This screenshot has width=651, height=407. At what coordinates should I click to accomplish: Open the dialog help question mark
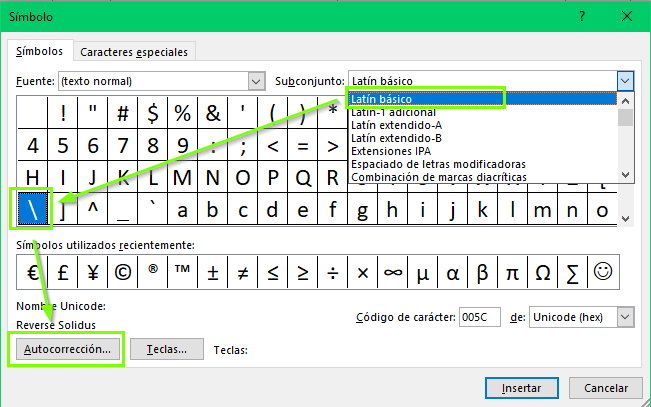click(x=582, y=16)
